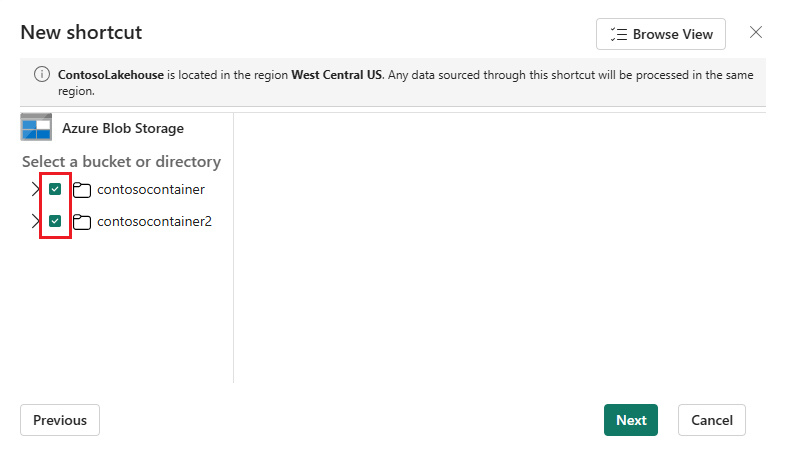Switch to Browse View
This screenshot has width=785, height=452.
[660, 34]
